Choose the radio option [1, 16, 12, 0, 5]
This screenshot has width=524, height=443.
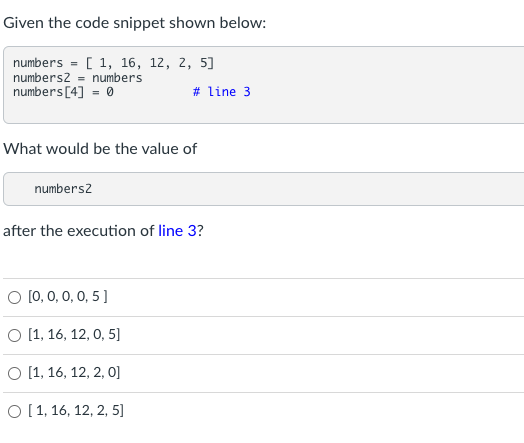point(14,335)
